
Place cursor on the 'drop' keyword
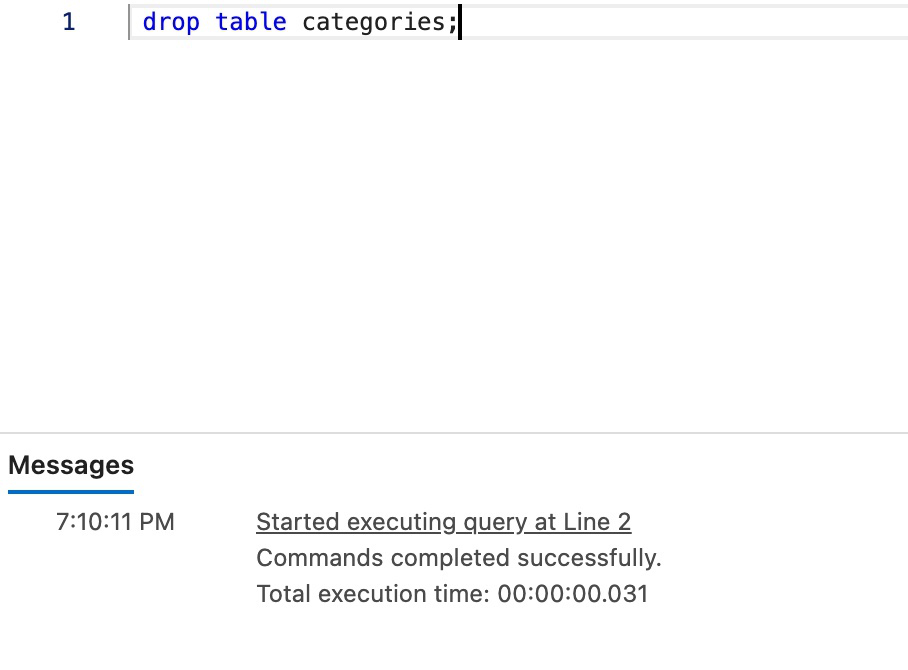click(x=171, y=22)
